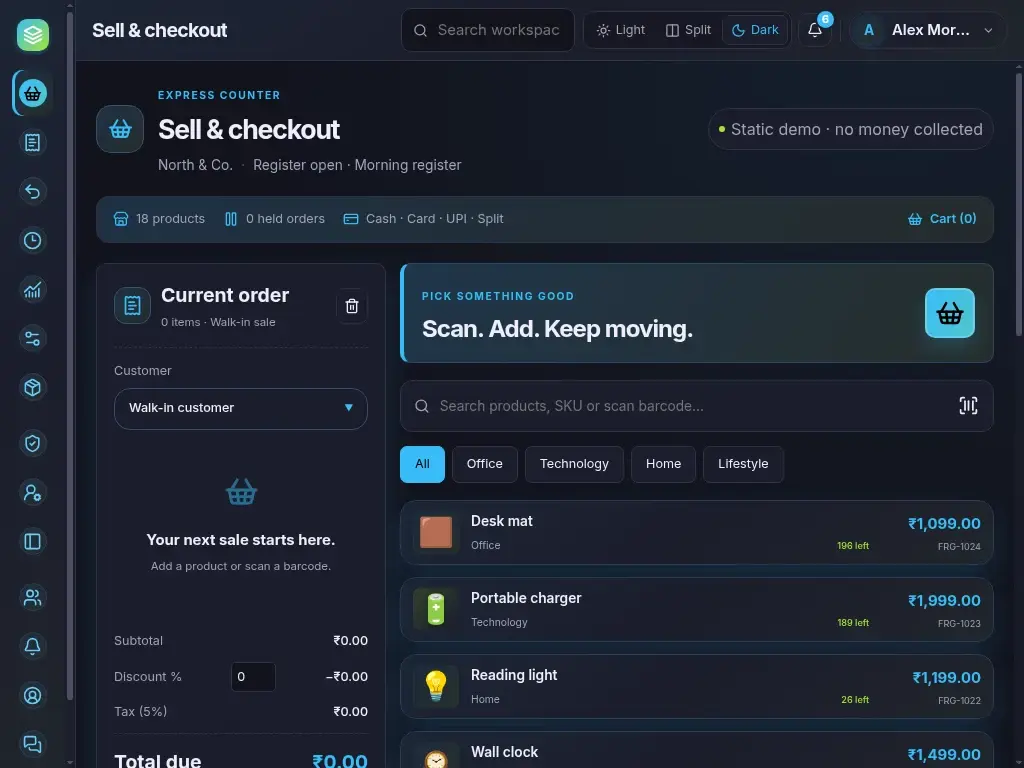Click the green stacked-layers app logo
Screen dimensions: 1024x768
[x=33, y=35]
